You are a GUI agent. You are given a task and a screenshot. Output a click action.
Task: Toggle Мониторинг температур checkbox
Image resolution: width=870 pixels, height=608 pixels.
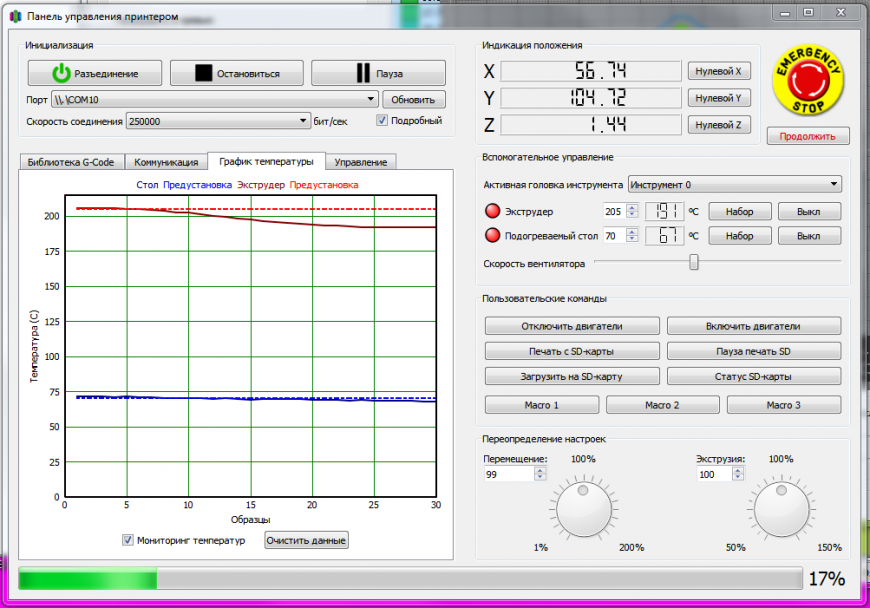(128, 540)
